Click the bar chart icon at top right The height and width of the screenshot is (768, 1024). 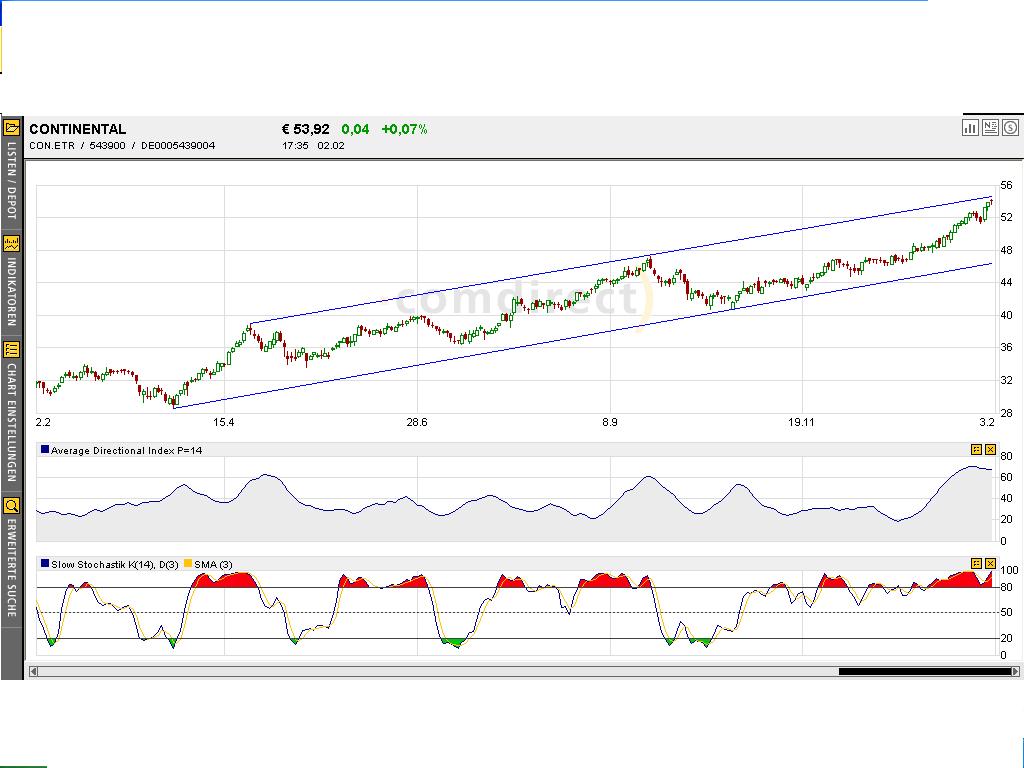pos(970,128)
